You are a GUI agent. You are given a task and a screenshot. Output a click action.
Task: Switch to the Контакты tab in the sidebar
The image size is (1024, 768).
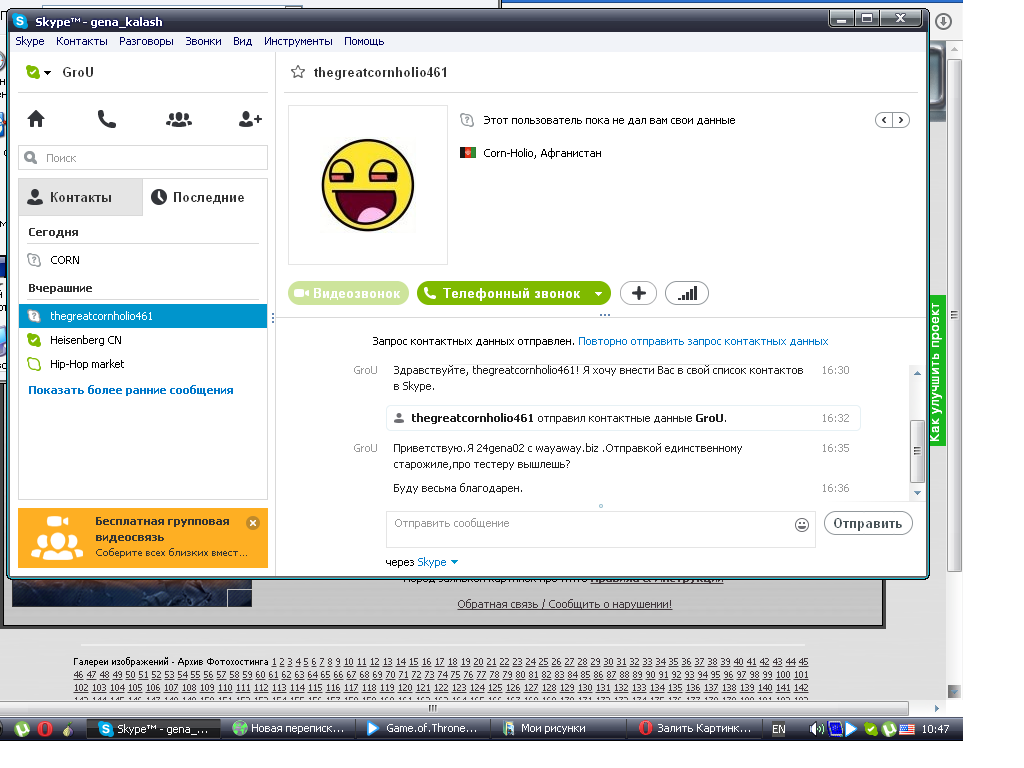pyautogui.click(x=80, y=197)
